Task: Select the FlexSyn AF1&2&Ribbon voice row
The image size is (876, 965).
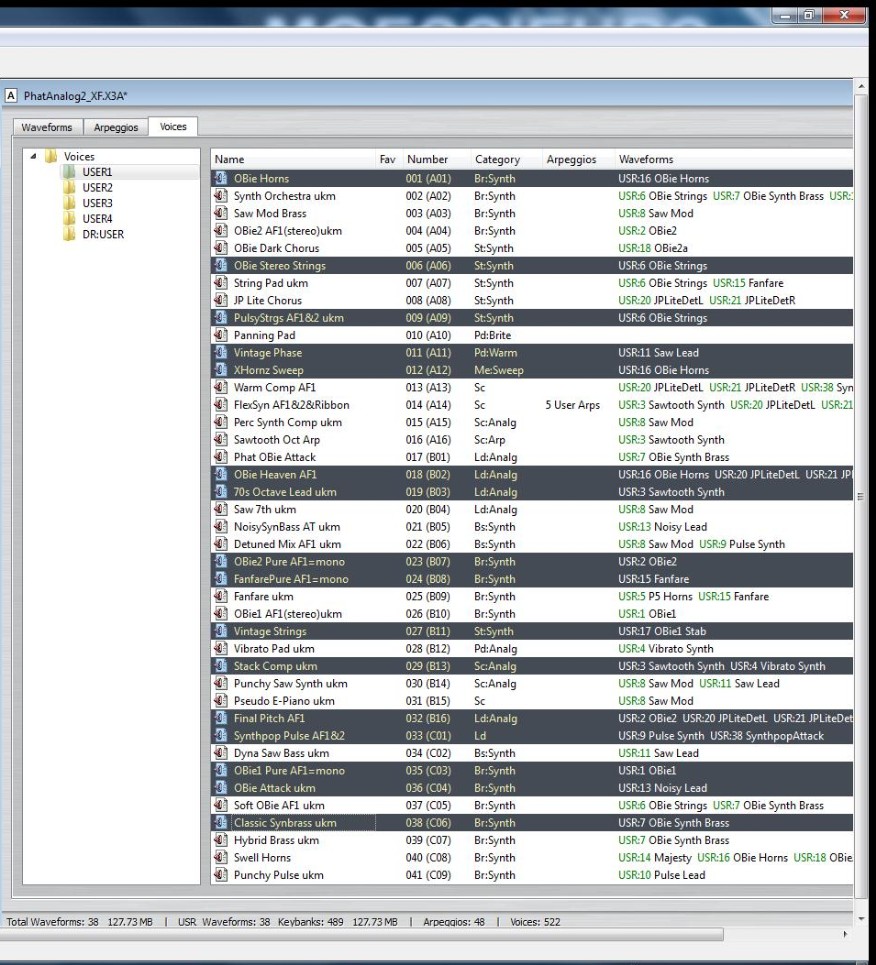Action: click(532, 405)
